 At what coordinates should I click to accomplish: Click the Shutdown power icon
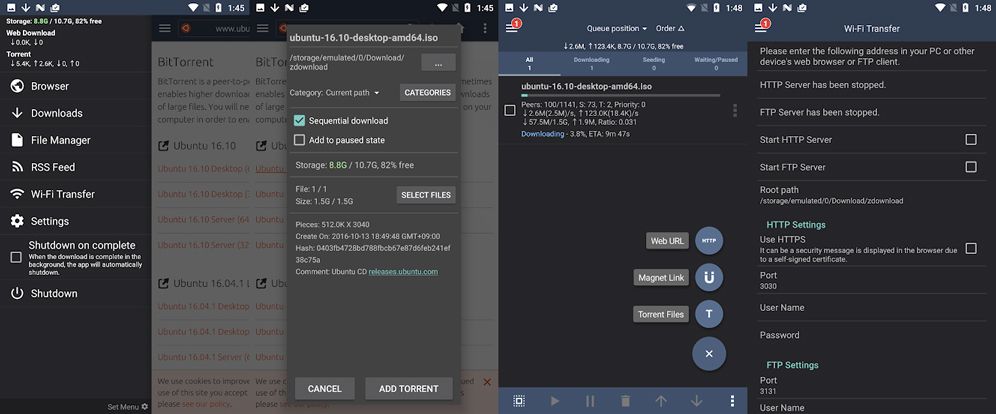[x=17, y=293]
